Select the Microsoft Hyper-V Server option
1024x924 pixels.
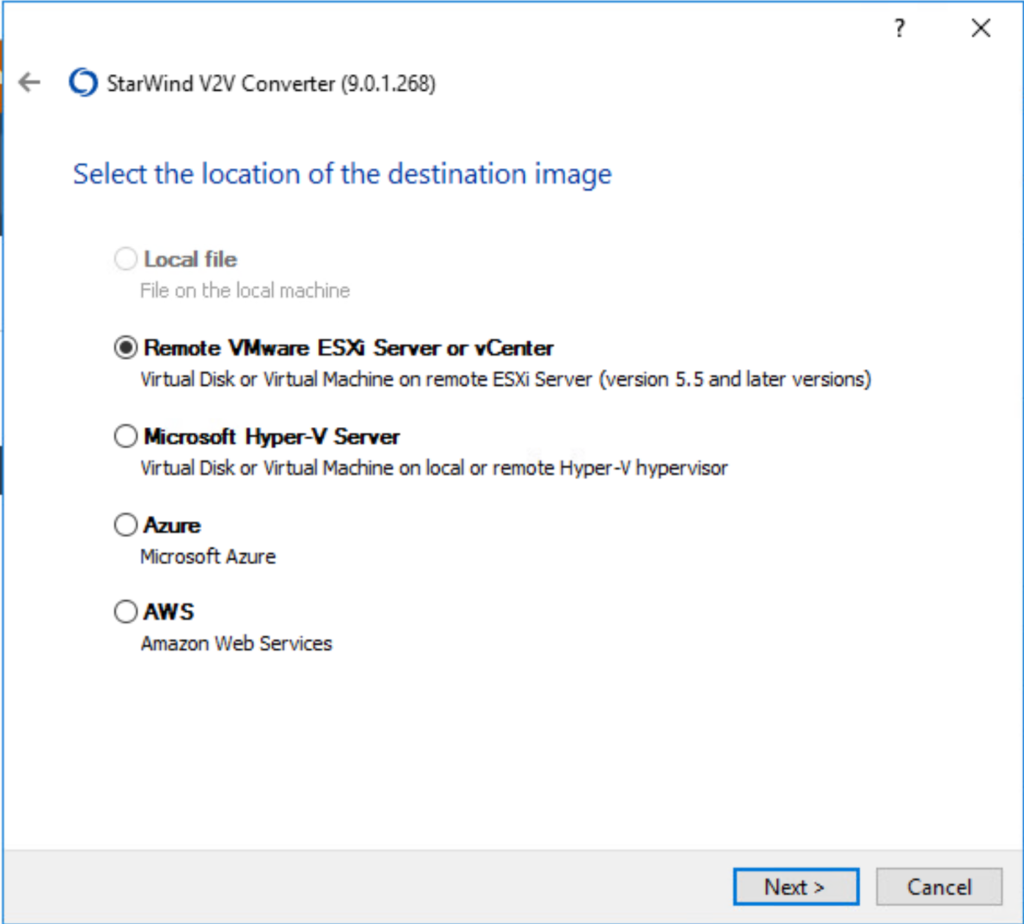(x=125, y=436)
